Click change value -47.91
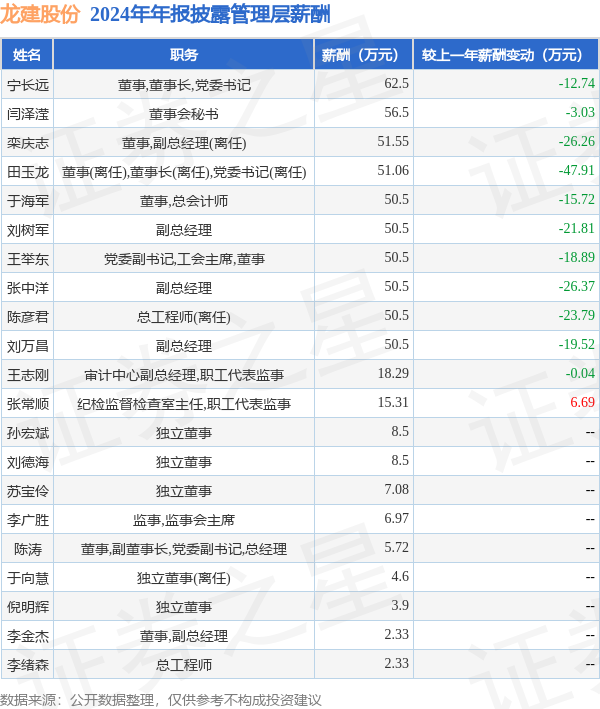This screenshot has height=709, width=600. [576, 170]
